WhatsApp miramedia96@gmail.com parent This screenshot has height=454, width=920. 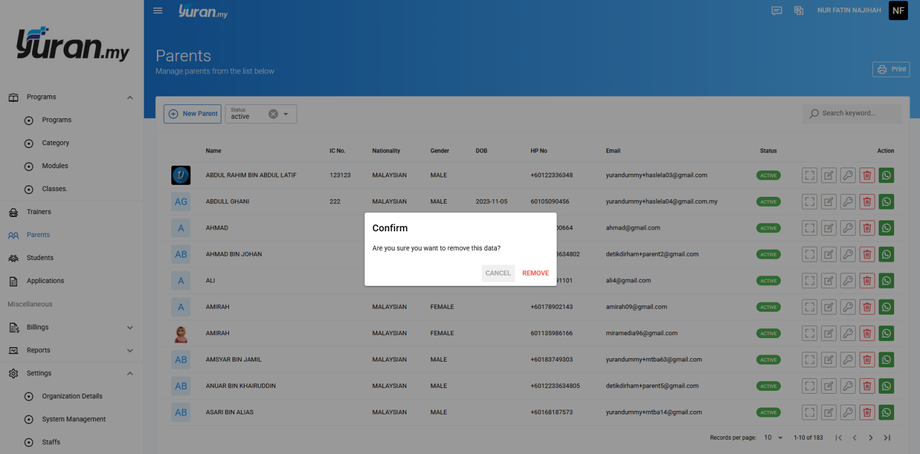click(x=886, y=333)
